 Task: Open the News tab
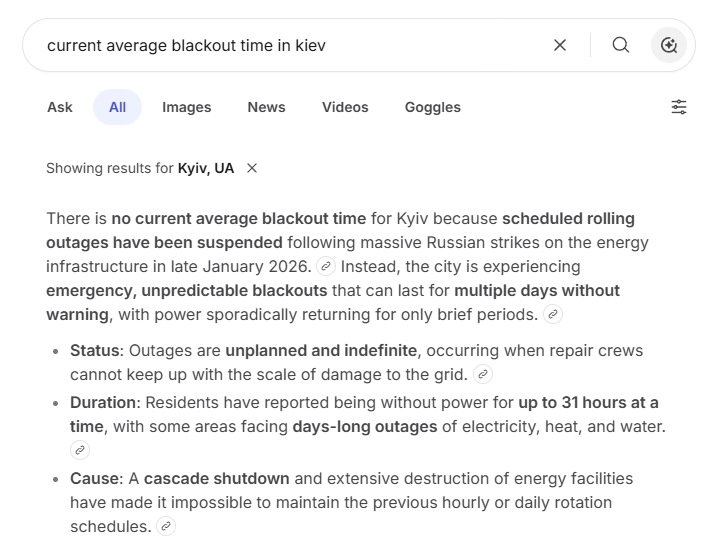tap(267, 107)
